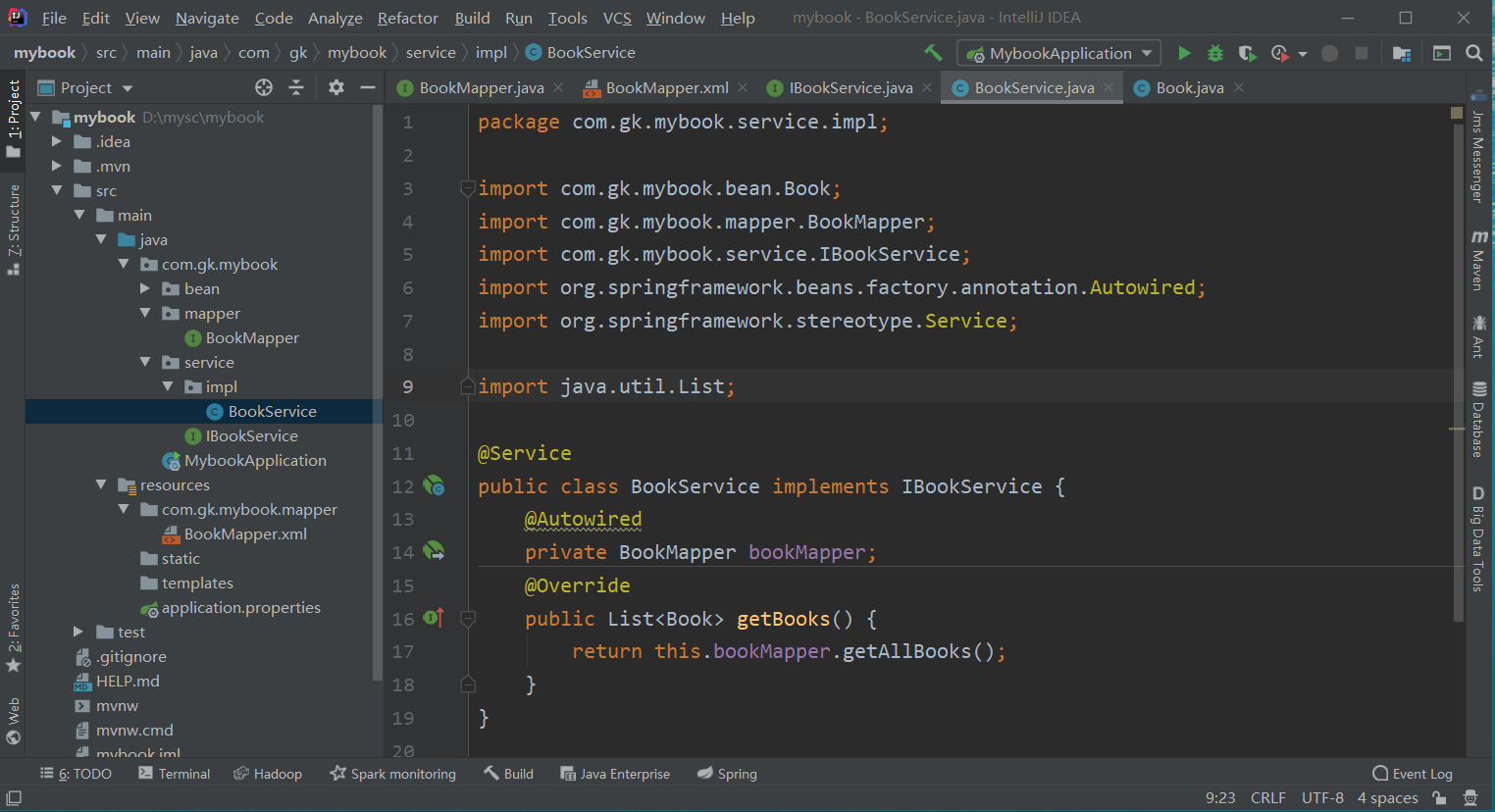Open the VCS menu
1495x812 pixels.
pyautogui.click(x=617, y=18)
